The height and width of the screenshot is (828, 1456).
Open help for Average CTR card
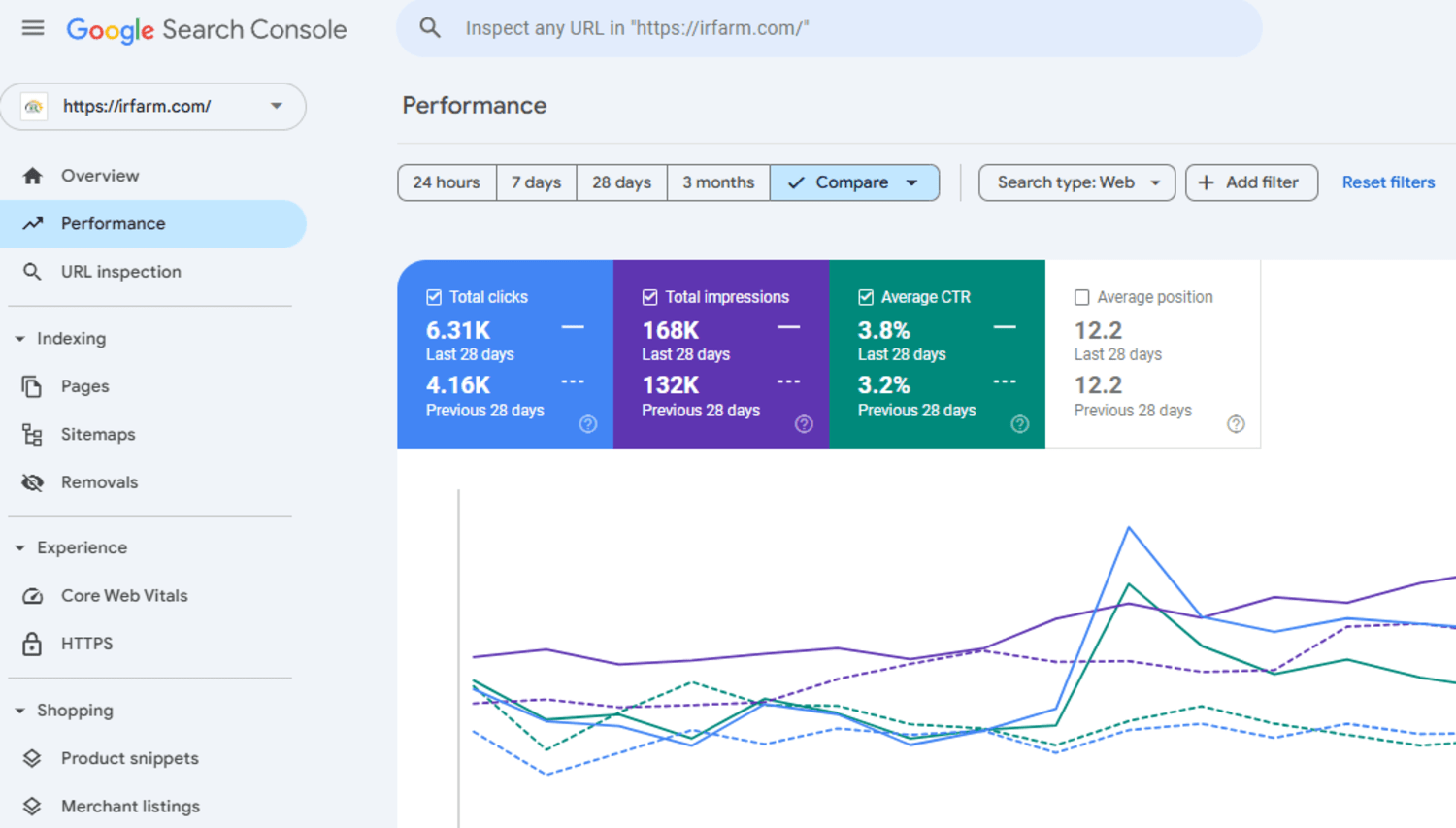pyautogui.click(x=1020, y=424)
